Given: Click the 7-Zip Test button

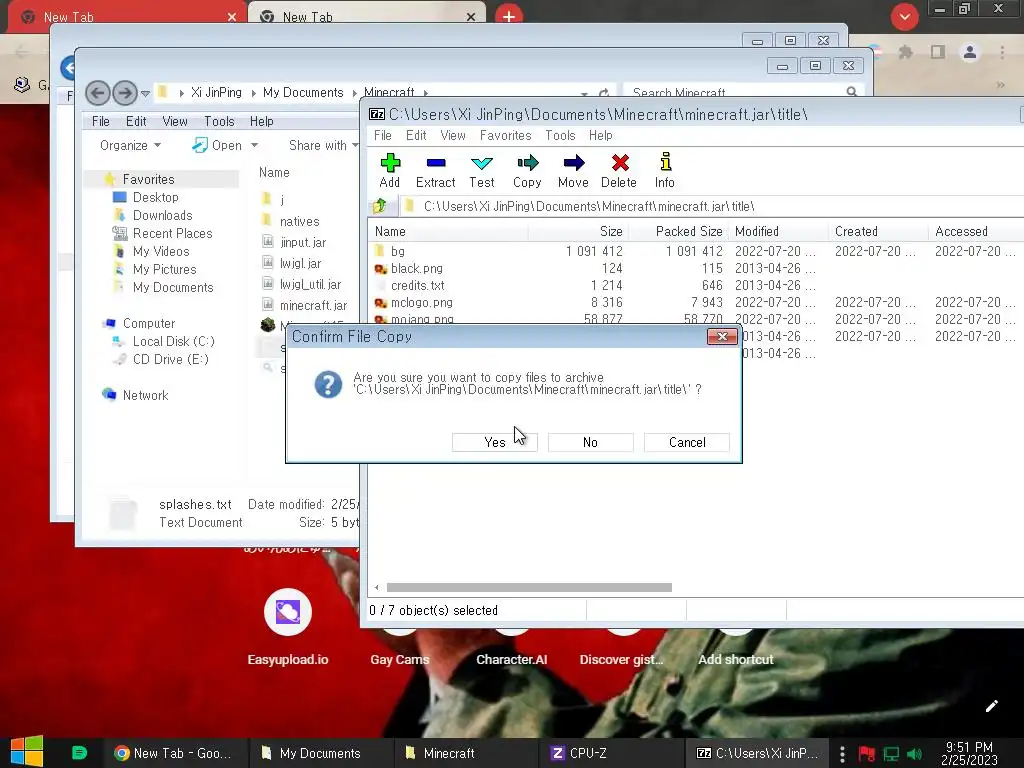Looking at the screenshot, I should pyautogui.click(x=482, y=170).
